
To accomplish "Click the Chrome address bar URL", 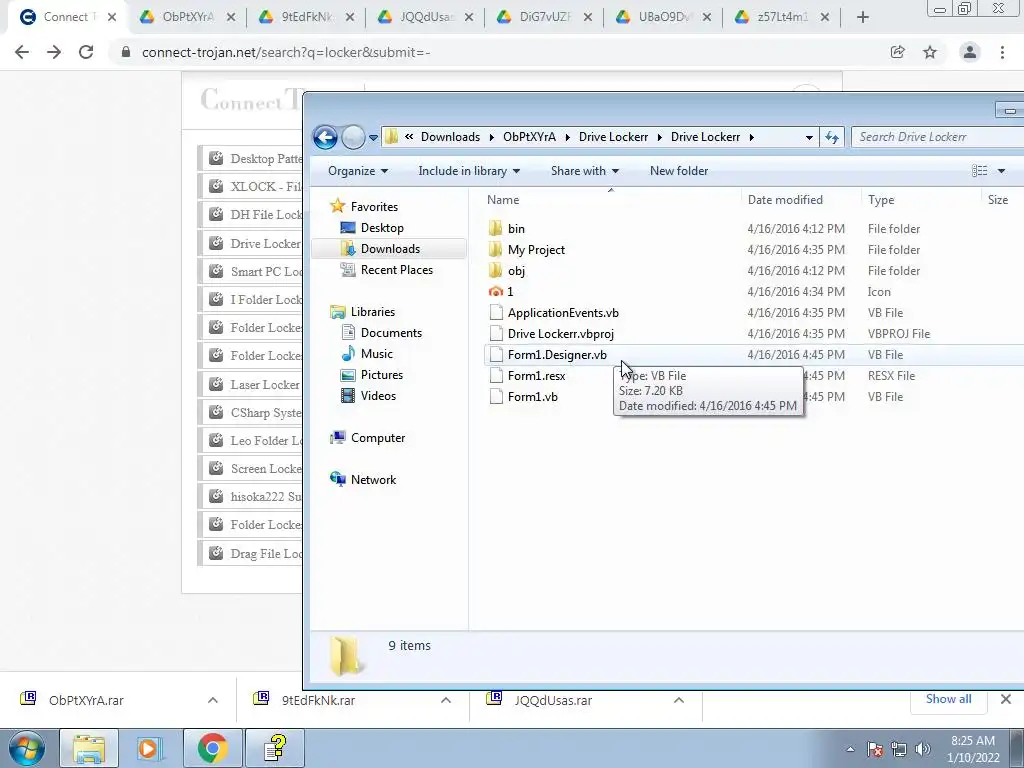I will click(x=286, y=52).
